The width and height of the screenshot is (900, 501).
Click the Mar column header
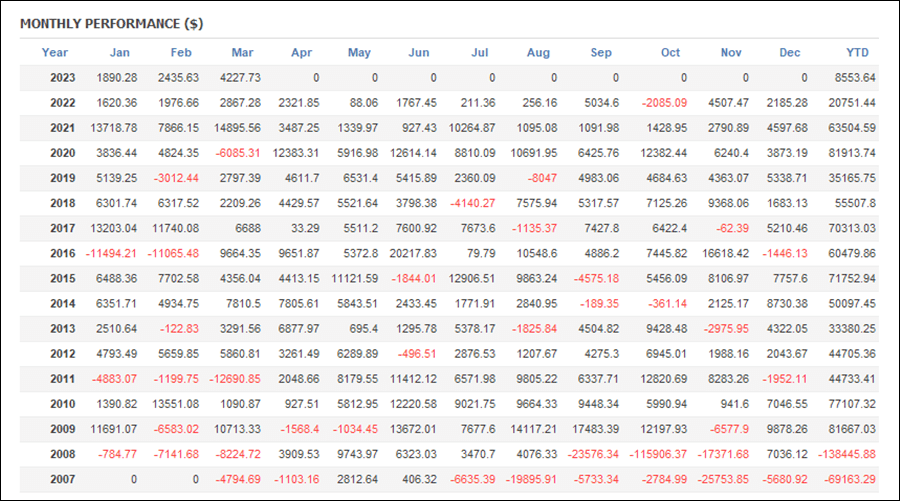242,52
